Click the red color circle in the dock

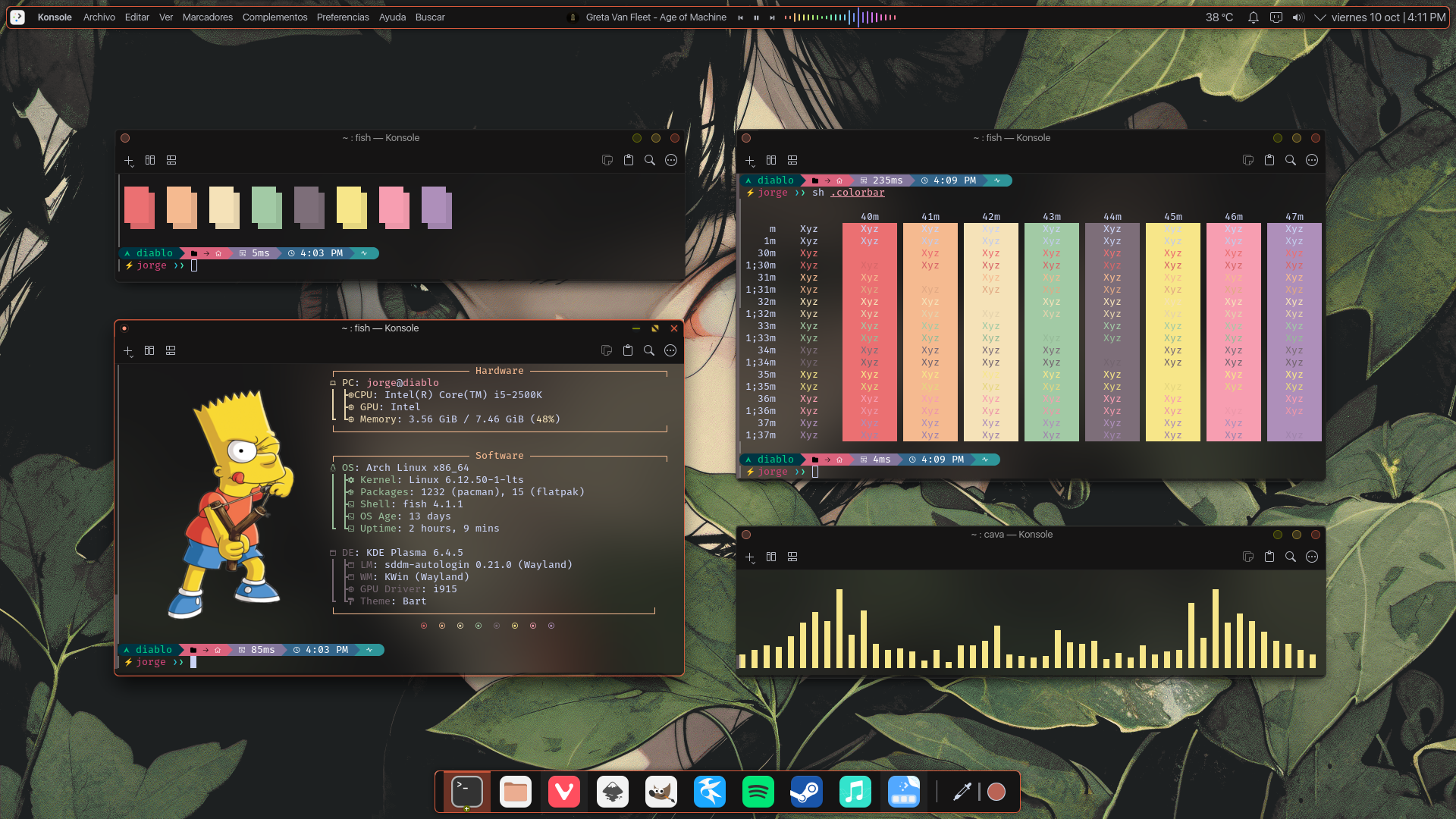click(996, 792)
